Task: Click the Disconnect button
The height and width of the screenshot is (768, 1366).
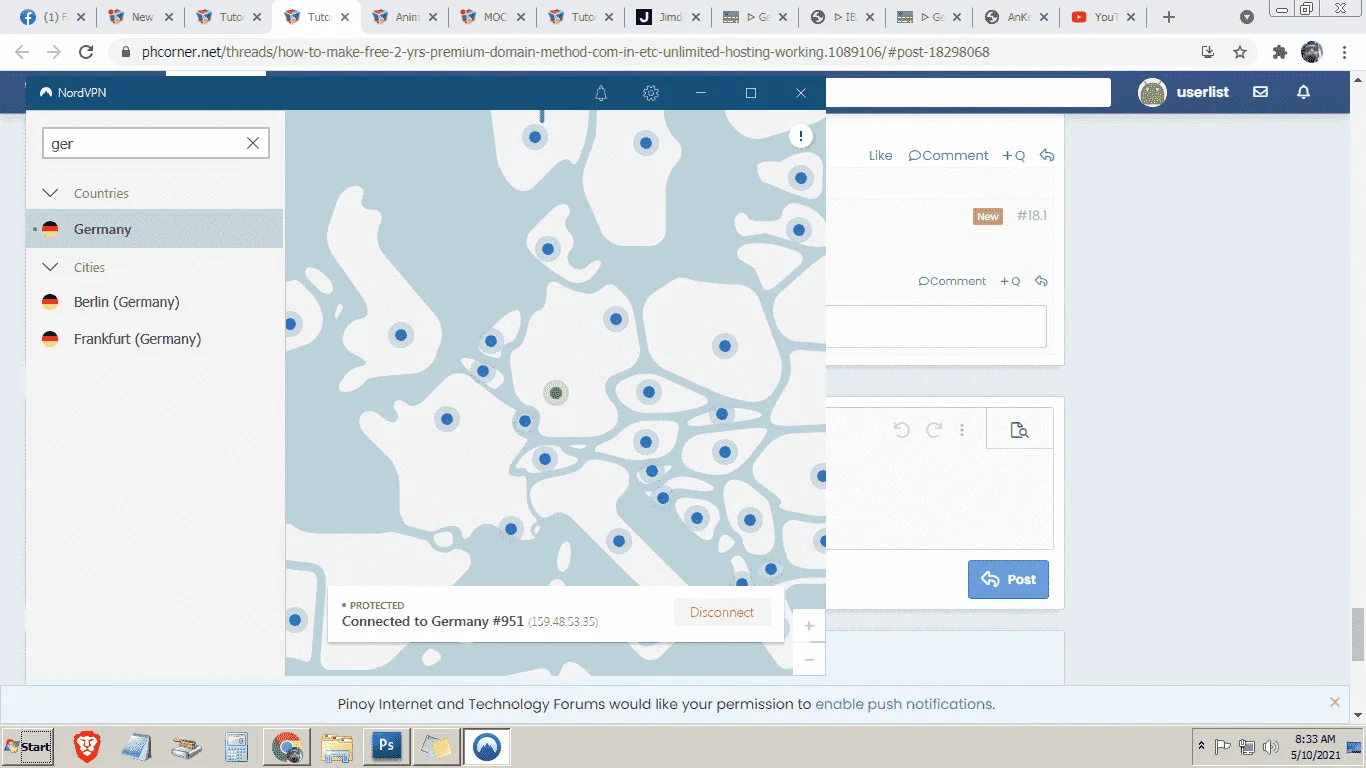Action: [x=722, y=612]
